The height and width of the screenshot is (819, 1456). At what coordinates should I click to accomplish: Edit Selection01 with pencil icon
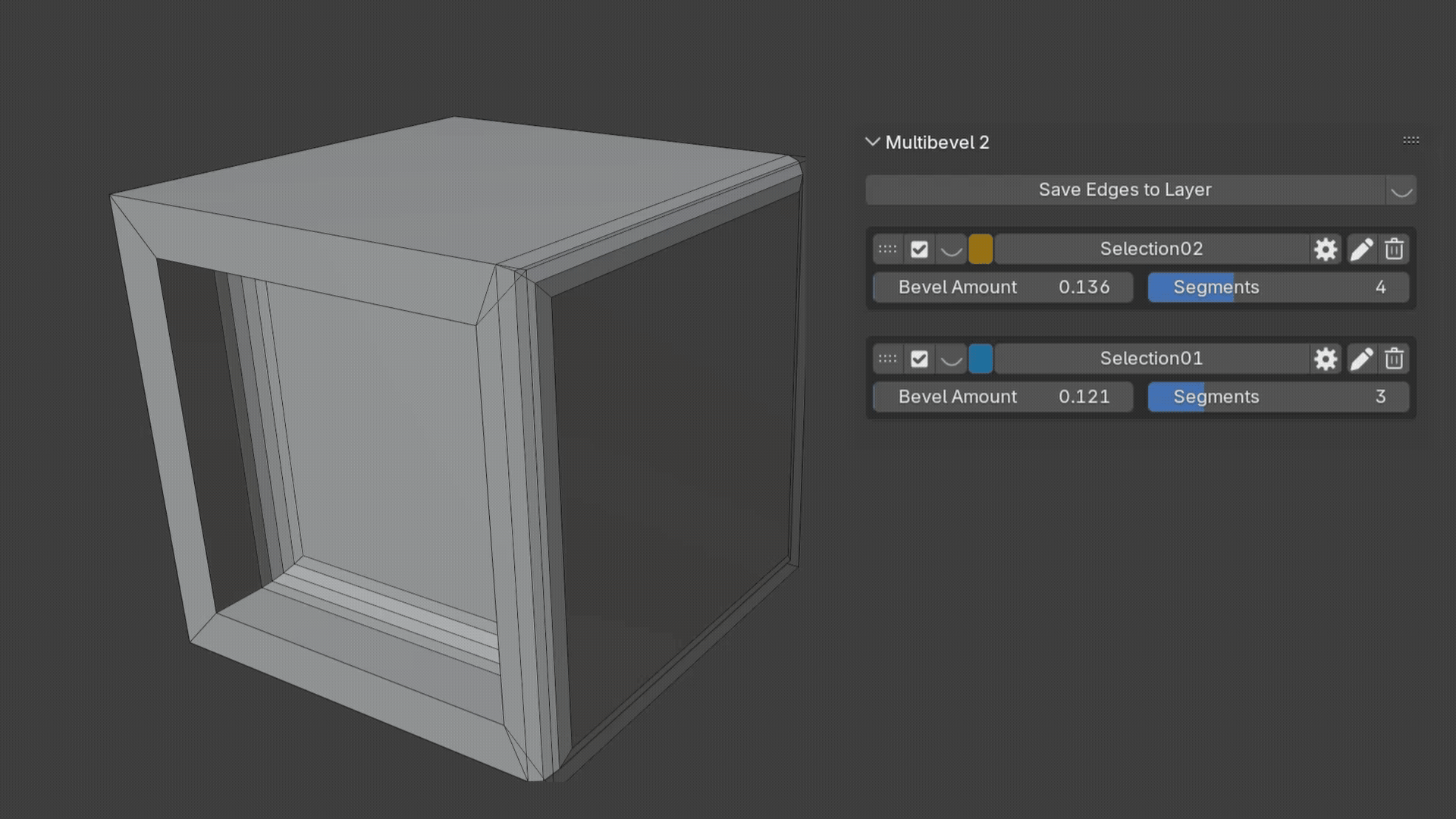click(x=1361, y=359)
